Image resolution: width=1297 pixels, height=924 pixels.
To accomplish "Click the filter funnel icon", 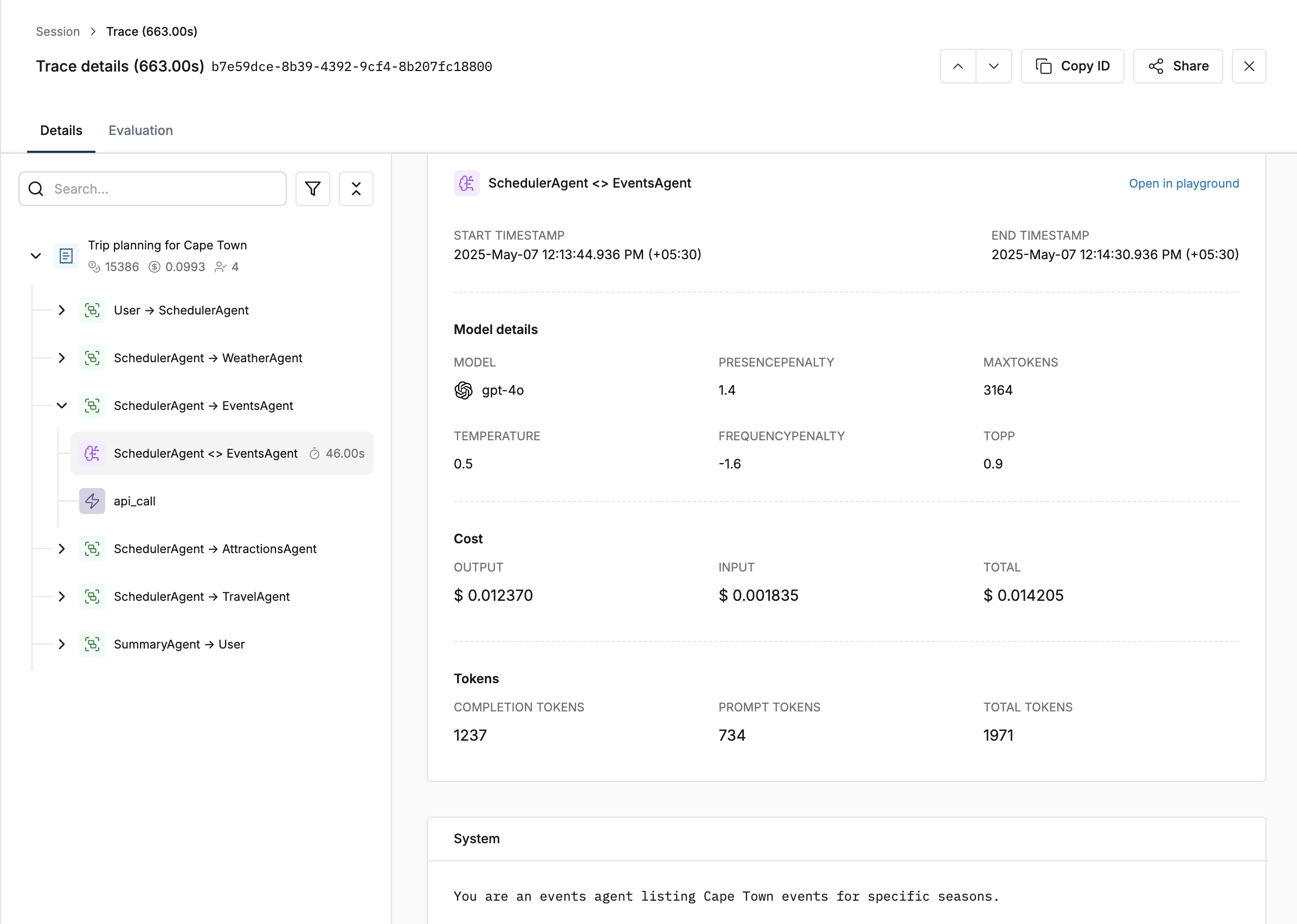I will point(312,188).
